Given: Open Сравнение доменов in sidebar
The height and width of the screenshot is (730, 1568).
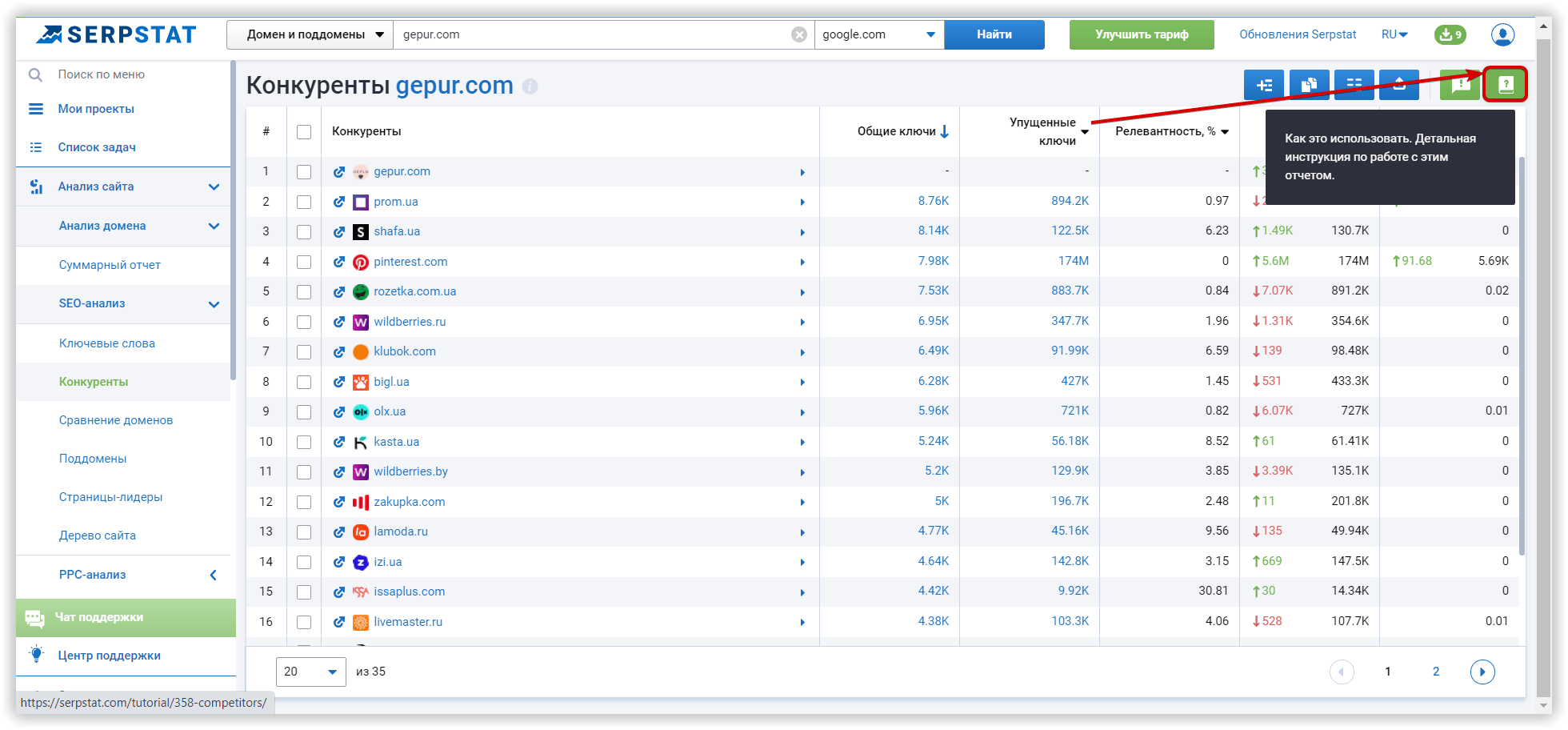Looking at the screenshot, I should (x=116, y=420).
